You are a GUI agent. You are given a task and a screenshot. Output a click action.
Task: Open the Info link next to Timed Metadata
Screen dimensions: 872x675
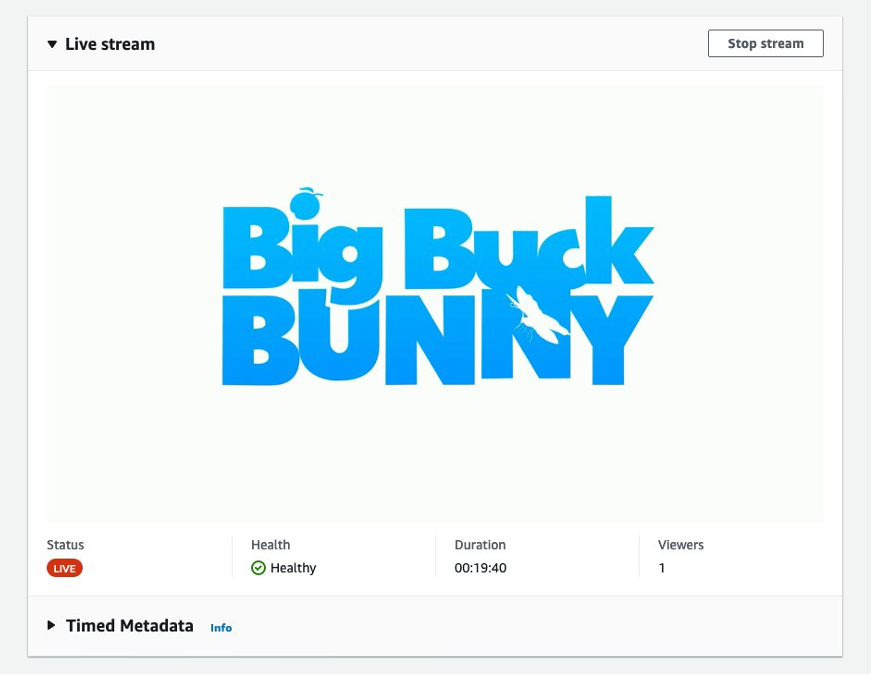point(221,628)
